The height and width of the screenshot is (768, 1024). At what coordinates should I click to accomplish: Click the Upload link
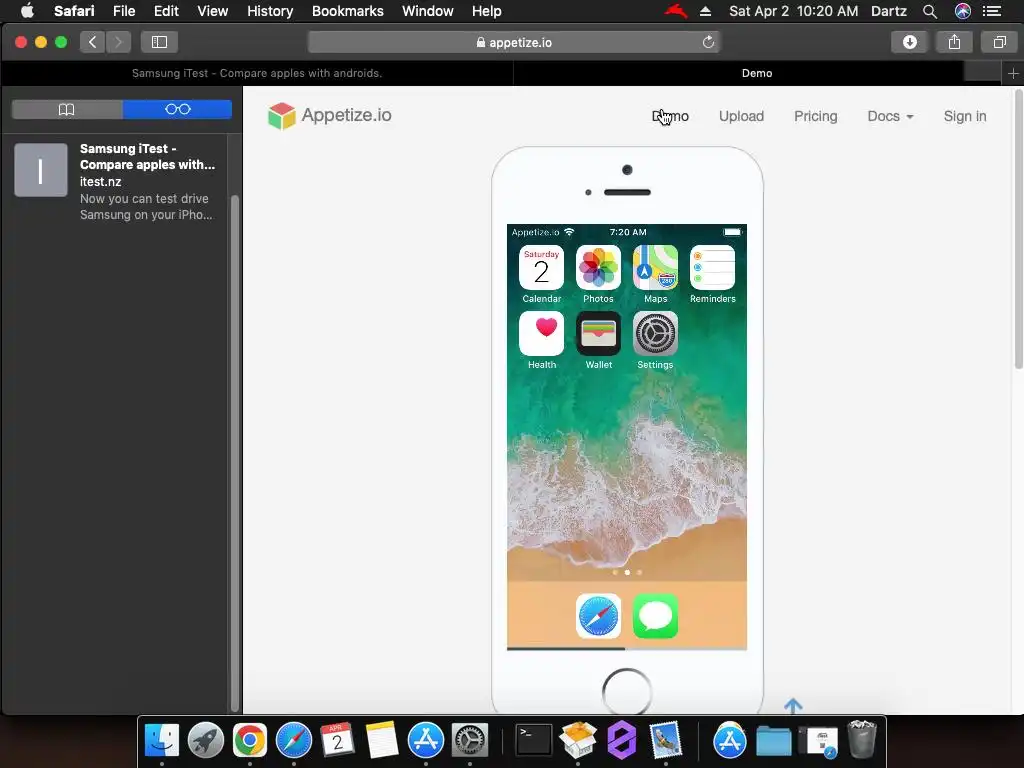click(x=741, y=116)
